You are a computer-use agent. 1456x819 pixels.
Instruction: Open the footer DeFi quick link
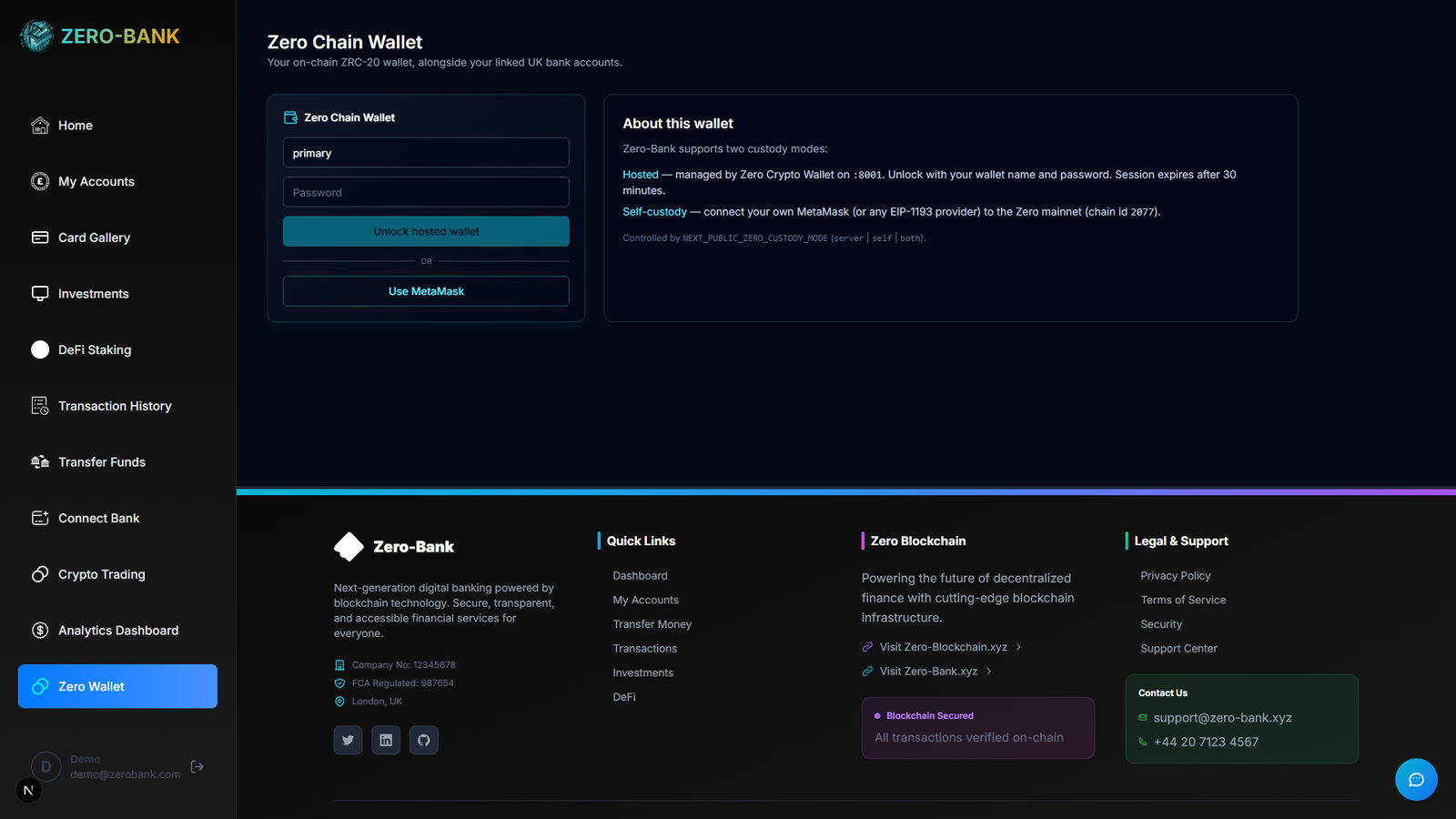click(x=624, y=697)
